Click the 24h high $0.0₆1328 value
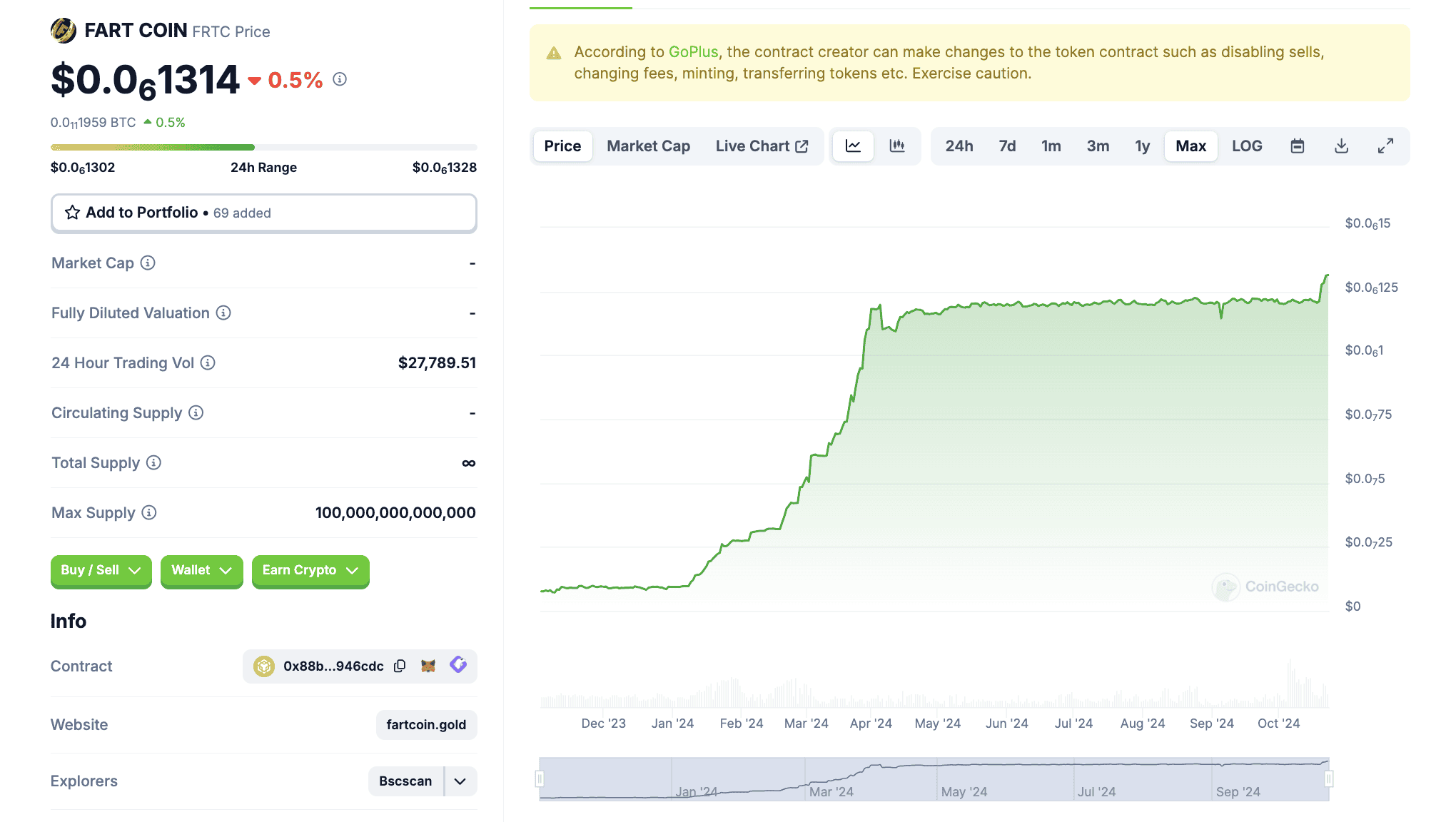This screenshot has width=1456, height=822. [445, 168]
